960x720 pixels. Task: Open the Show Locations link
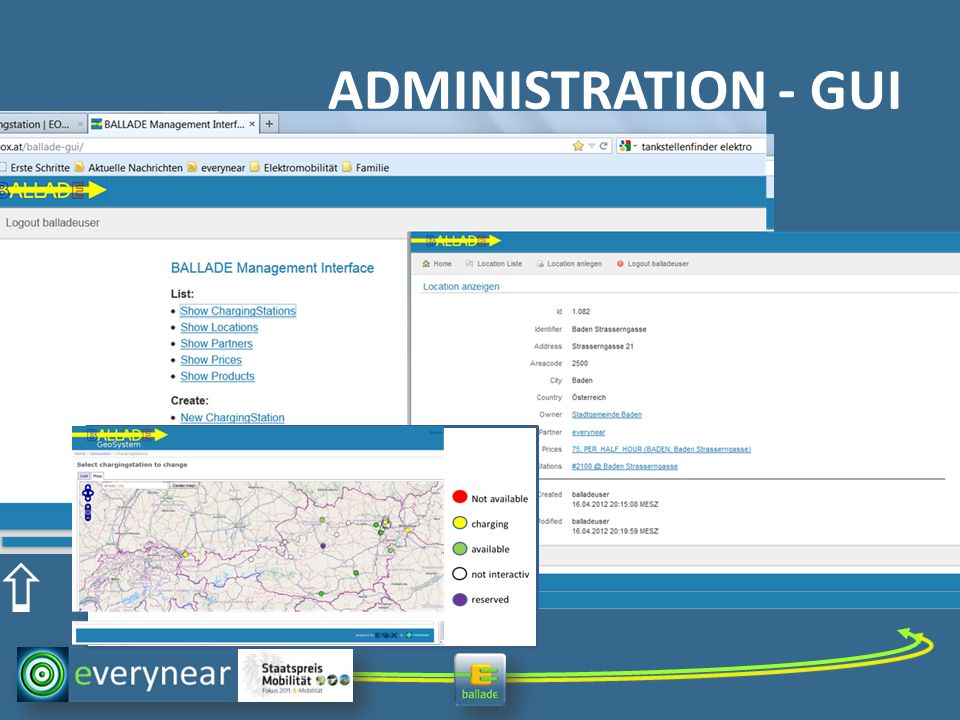click(219, 328)
